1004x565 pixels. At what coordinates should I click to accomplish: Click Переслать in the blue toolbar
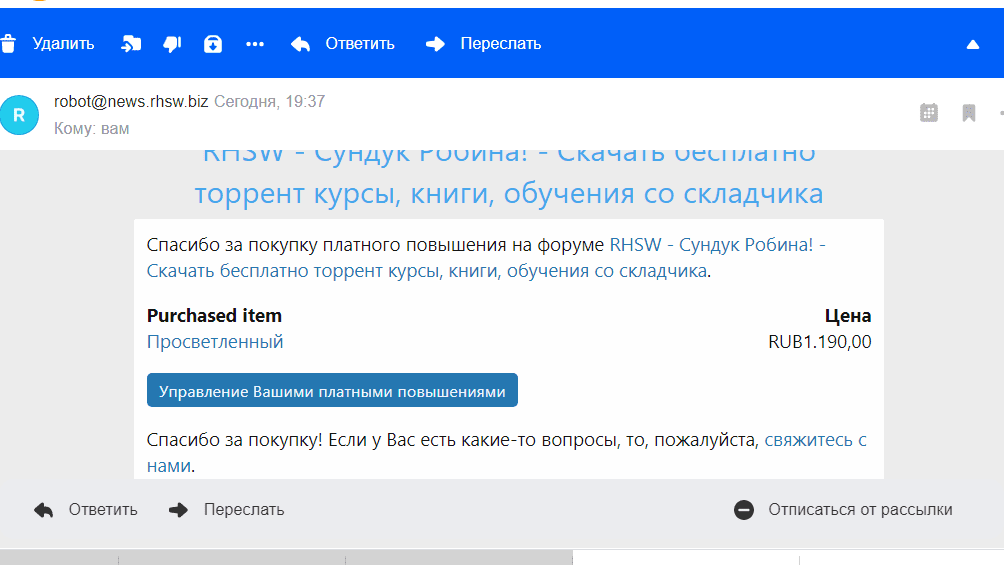pos(484,44)
